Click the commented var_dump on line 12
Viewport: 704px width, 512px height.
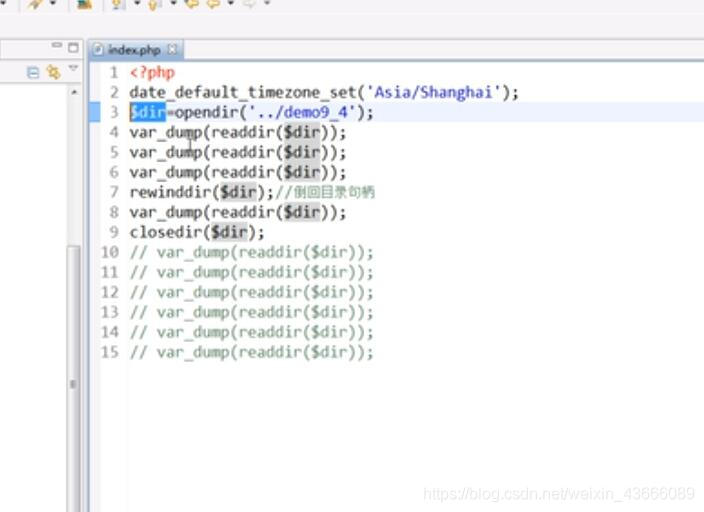point(251,292)
